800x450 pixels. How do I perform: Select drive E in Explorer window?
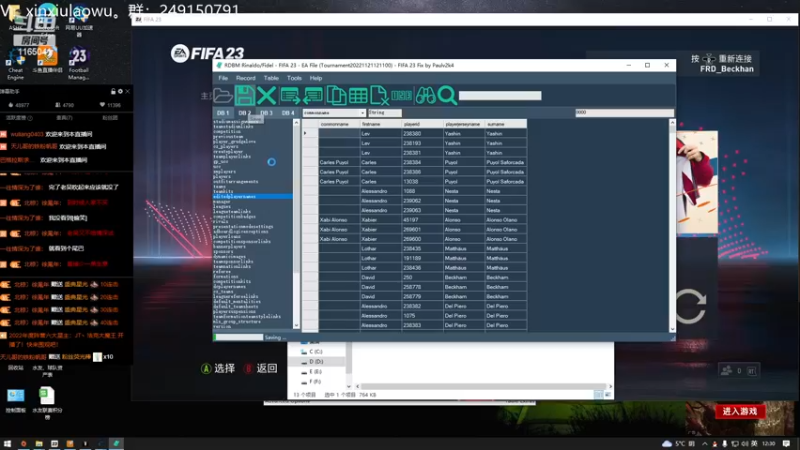point(316,371)
